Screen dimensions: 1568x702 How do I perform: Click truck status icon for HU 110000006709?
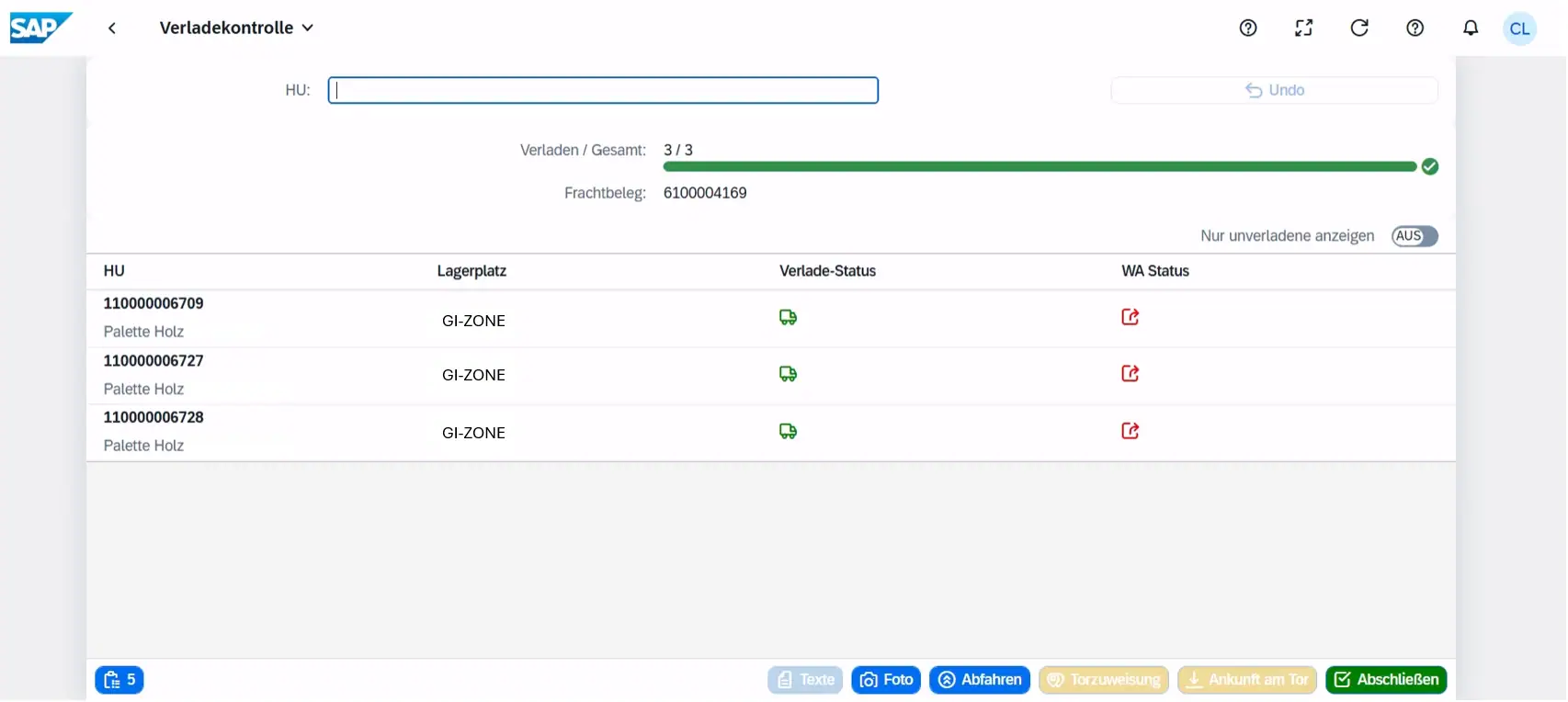[789, 317]
